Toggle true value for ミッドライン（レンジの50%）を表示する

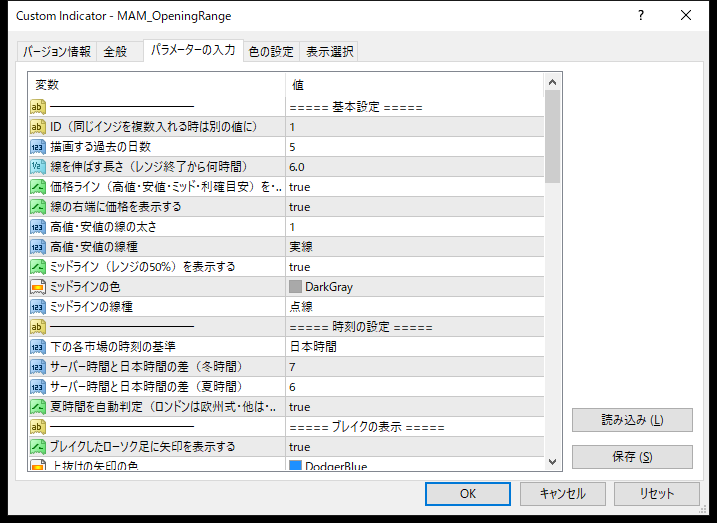(x=415, y=267)
